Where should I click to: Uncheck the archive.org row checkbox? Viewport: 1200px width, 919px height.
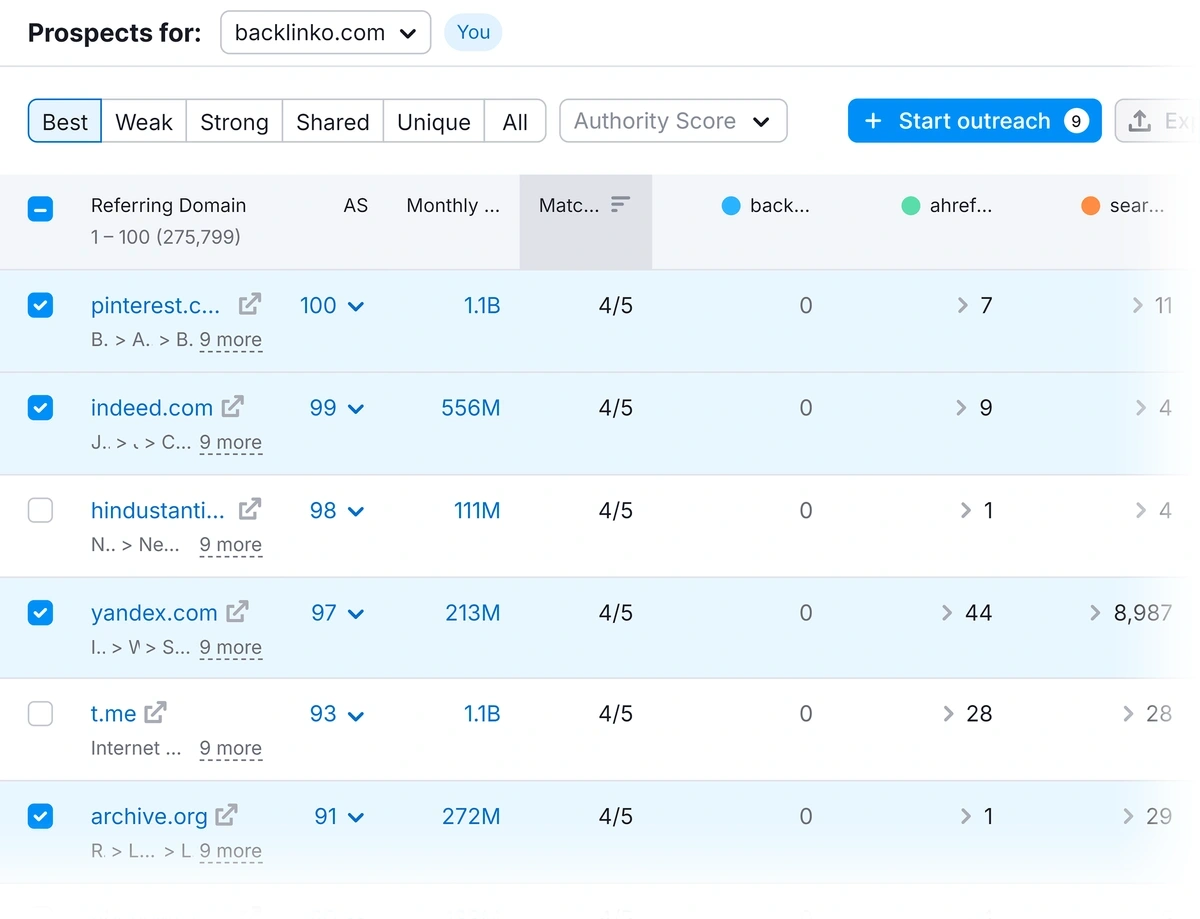(x=40, y=817)
